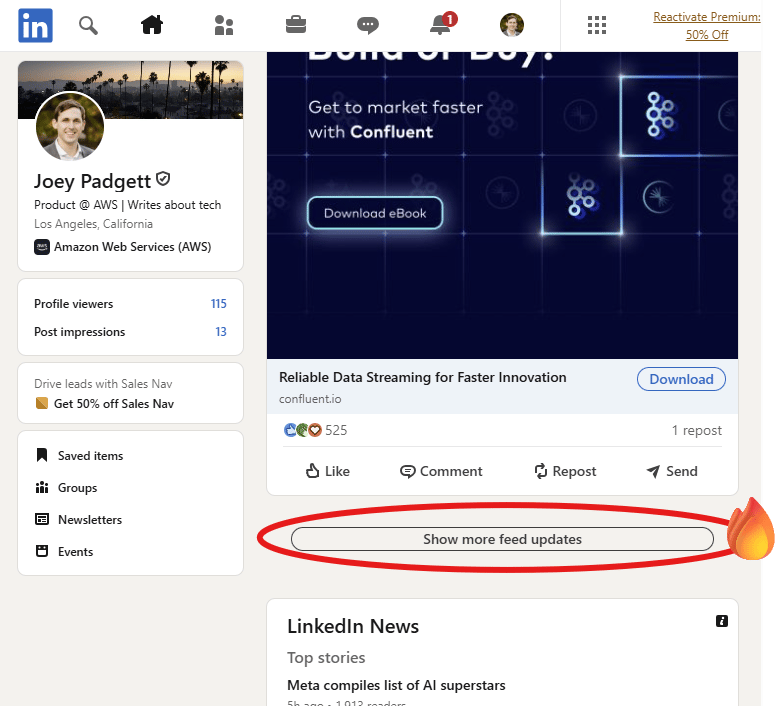784x706 pixels.
Task: Open Saved items
Action: pyautogui.click(x=90, y=456)
